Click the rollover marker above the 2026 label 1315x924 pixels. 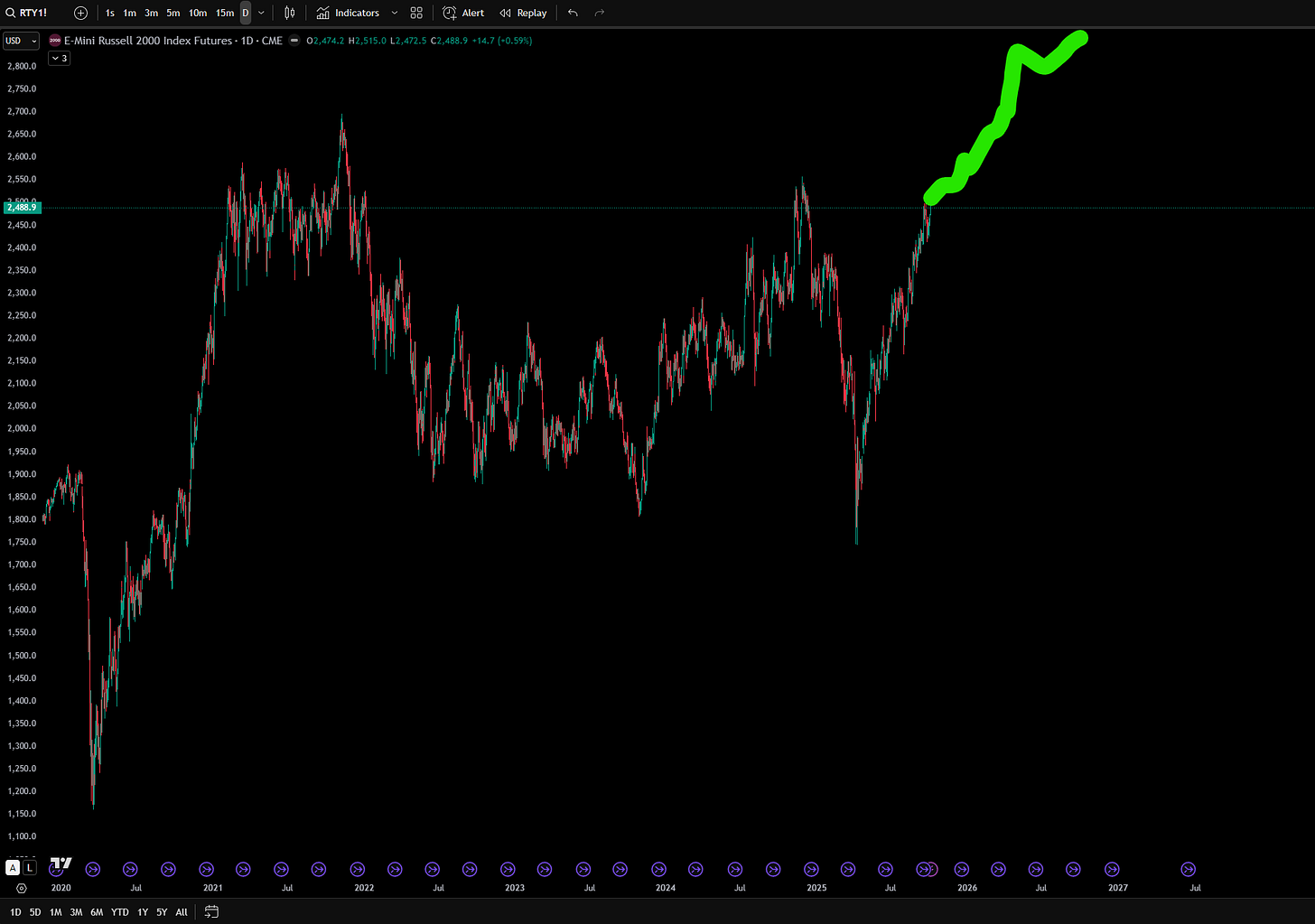tap(962, 869)
